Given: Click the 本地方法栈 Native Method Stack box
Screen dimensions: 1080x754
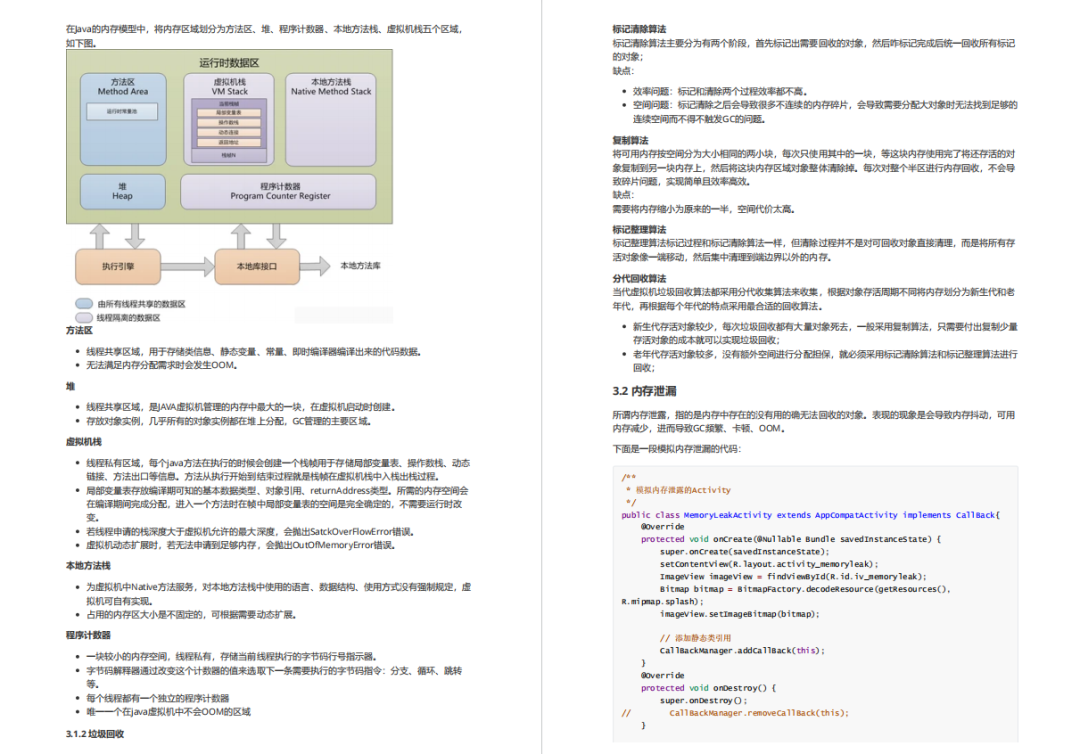Looking at the screenshot, I should (331, 119).
